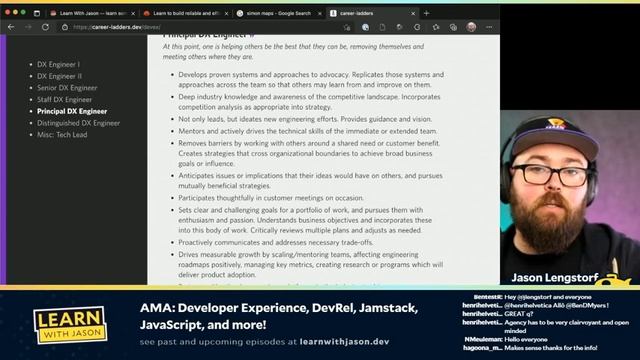Screen dimensions: 640x360
Task: Close the Learn to build reliable tab
Action: pos(227,13)
